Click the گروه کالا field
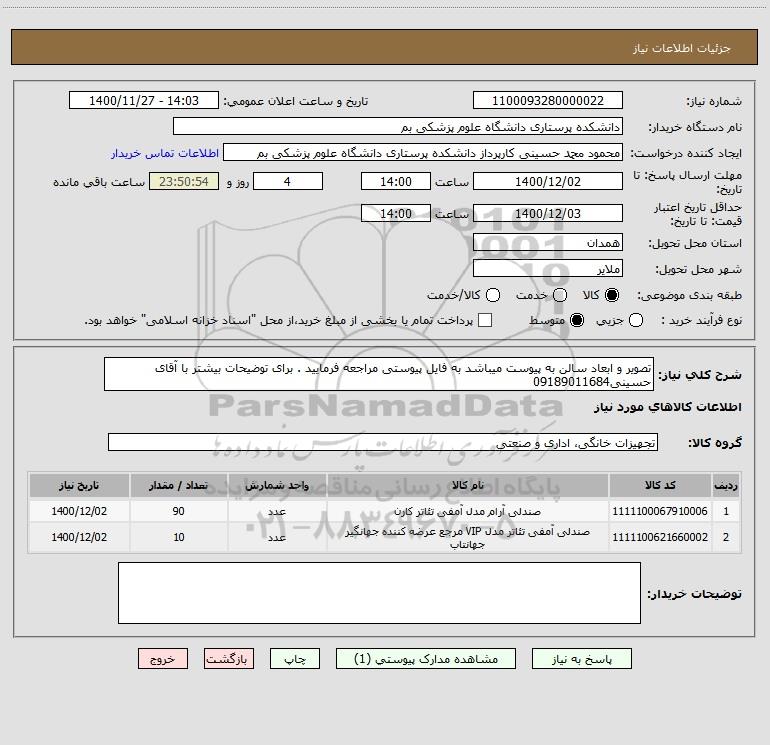The width and height of the screenshot is (770, 745). [383, 442]
